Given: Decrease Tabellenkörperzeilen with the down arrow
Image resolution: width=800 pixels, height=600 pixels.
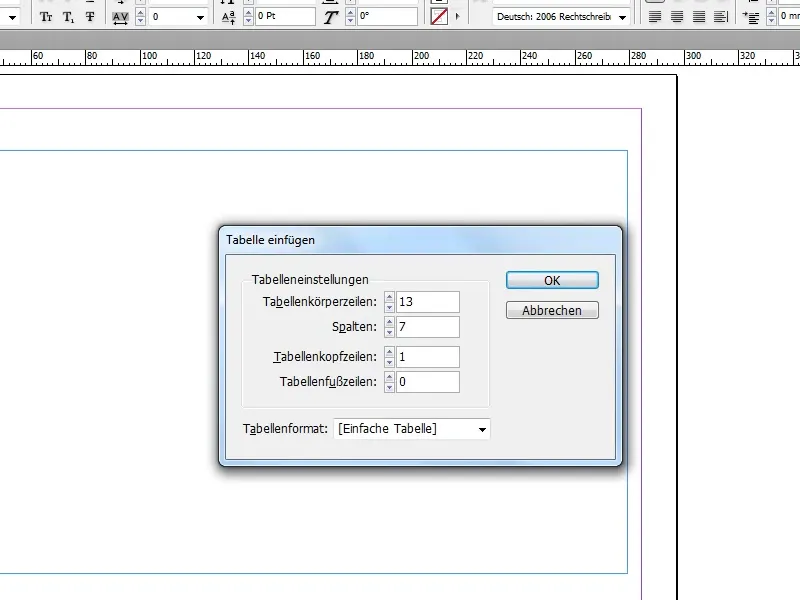Looking at the screenshot, I should 389,307.
